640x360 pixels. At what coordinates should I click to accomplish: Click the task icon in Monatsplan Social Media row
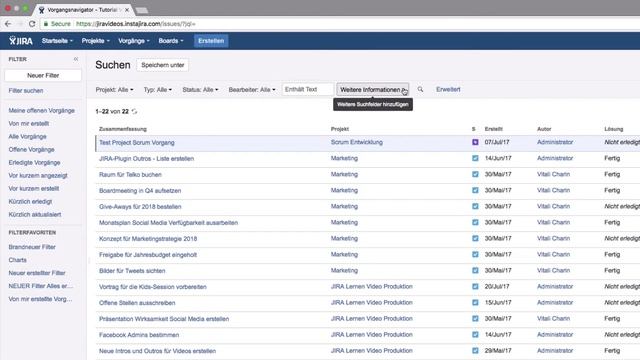point(475,222)
